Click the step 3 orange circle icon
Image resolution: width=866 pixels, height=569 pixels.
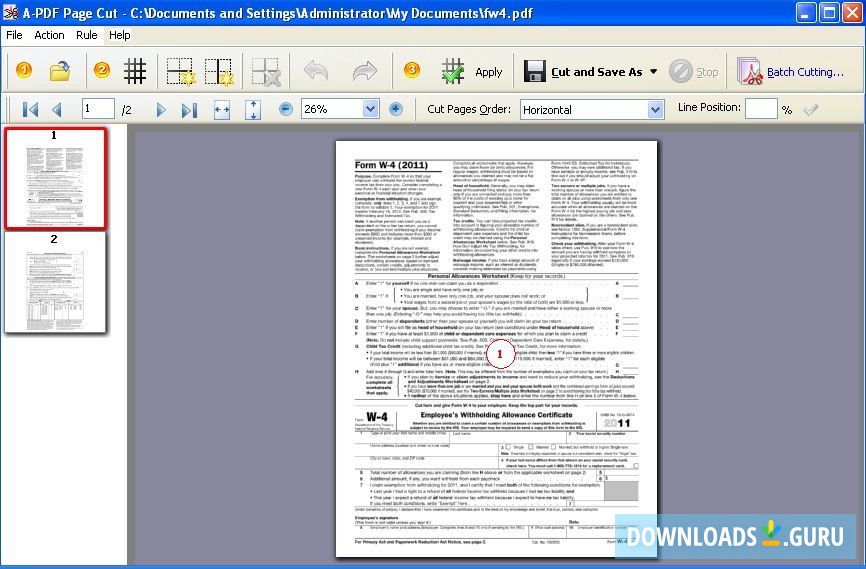pyautogui.click(x=411, y=70)
